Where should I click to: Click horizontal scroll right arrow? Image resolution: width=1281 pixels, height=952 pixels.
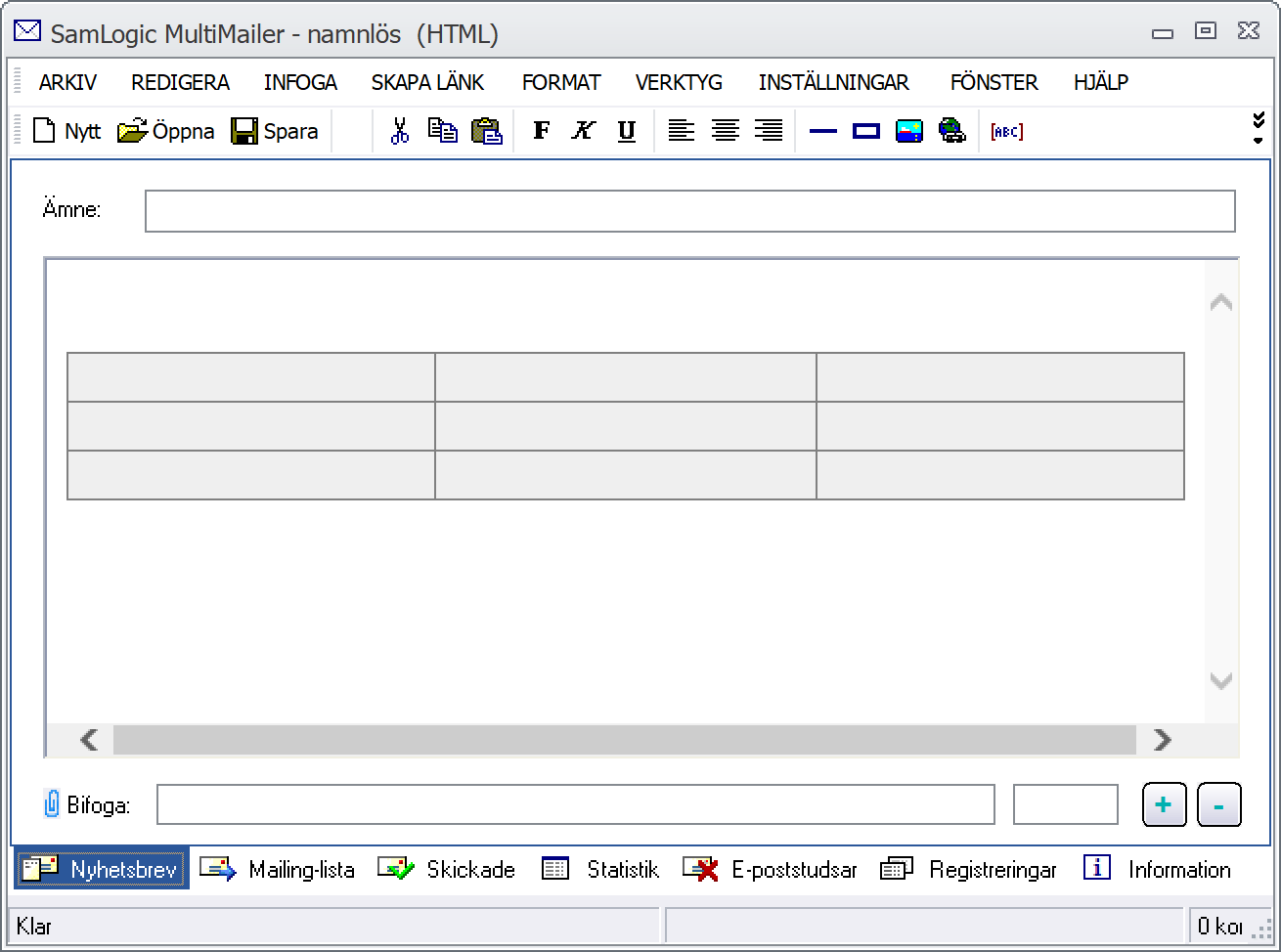[x=1162, y=740]
